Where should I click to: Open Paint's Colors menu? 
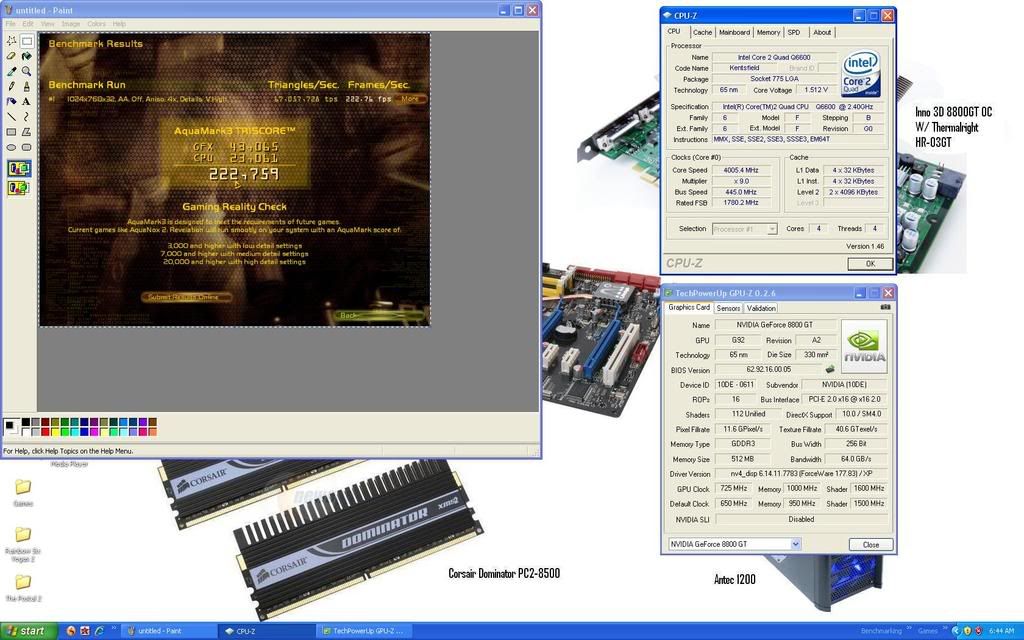[96, 24]
